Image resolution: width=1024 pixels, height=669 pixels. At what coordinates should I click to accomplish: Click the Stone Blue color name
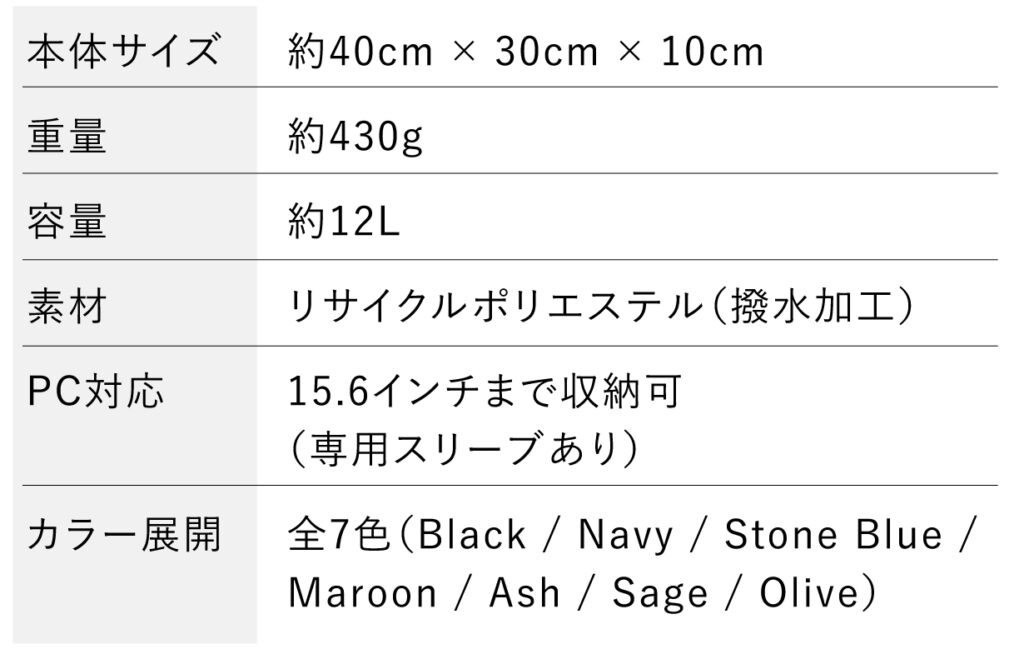[833, 536]
